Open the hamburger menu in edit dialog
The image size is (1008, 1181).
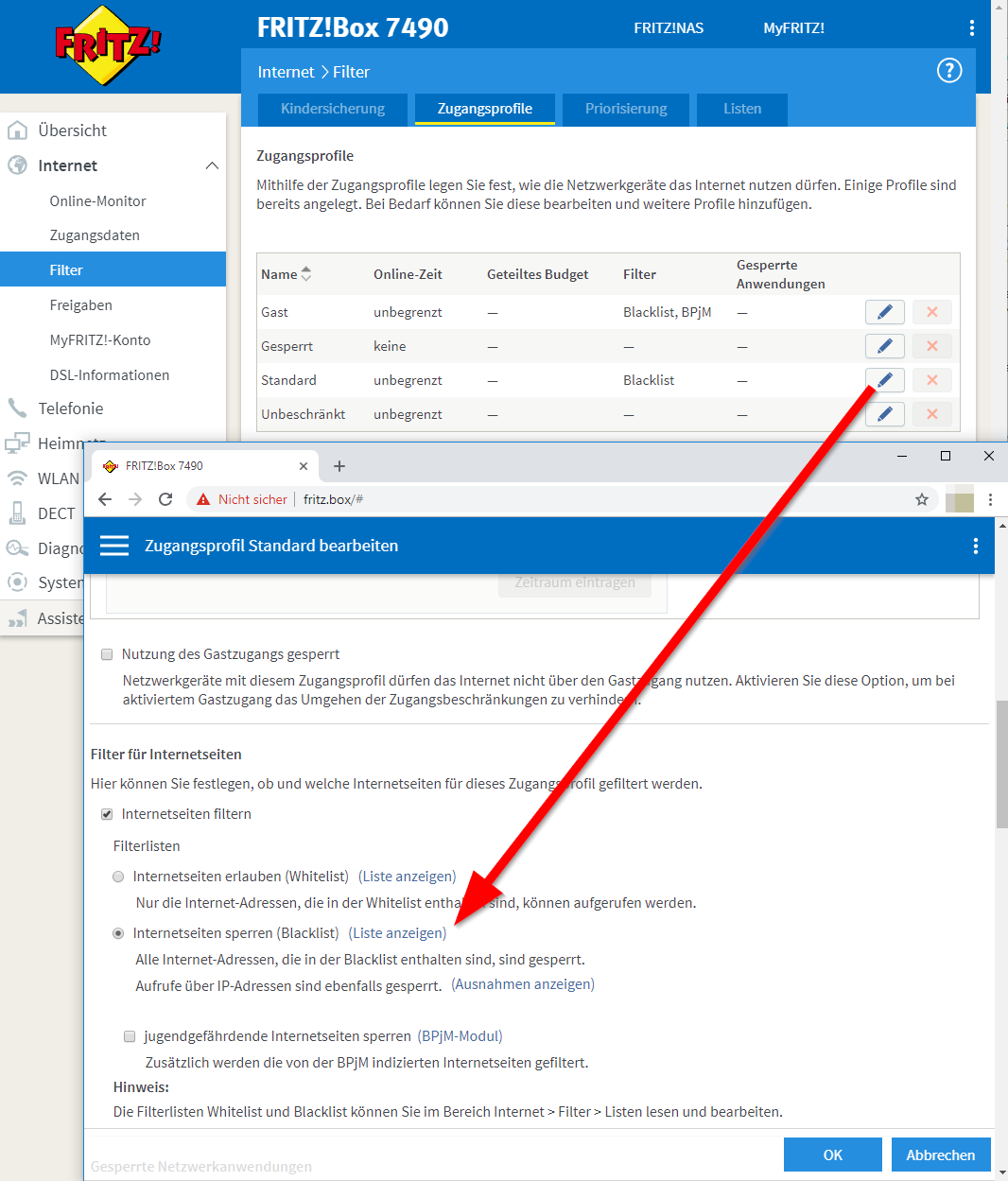(x=114, y=546)
